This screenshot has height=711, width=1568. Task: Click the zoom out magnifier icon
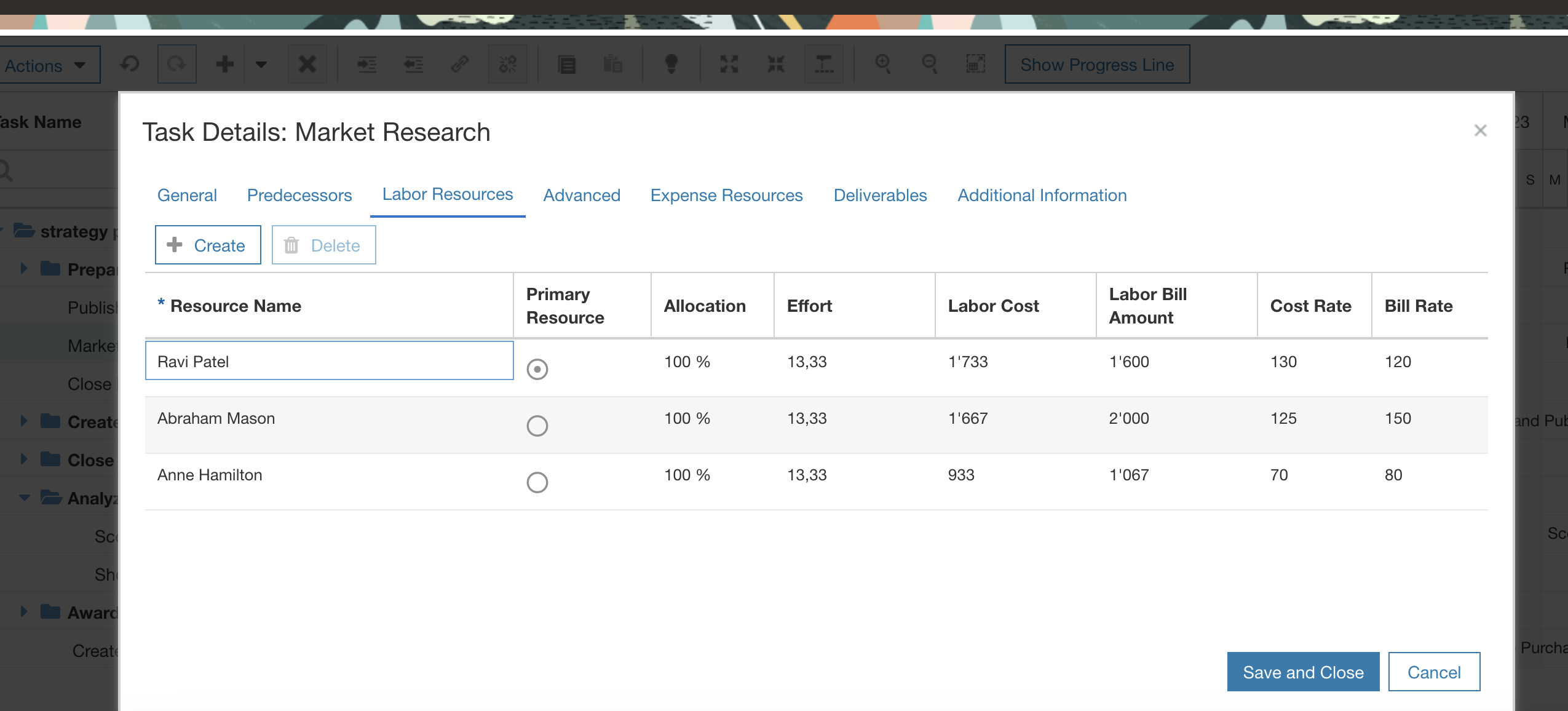pyautogui.click(x=930, y=64)
